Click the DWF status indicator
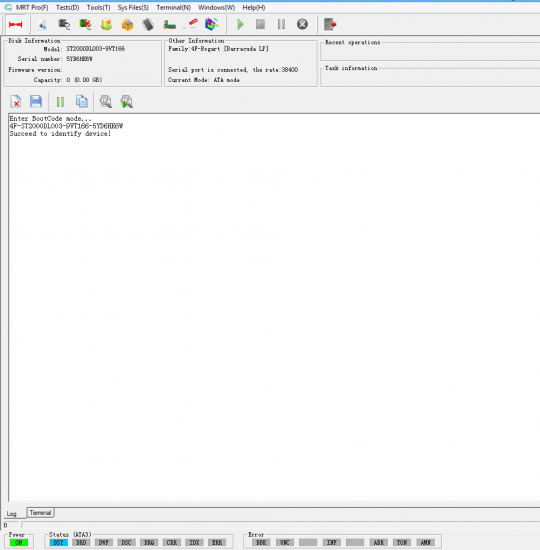540x550 pixels. tap(104, 542)
